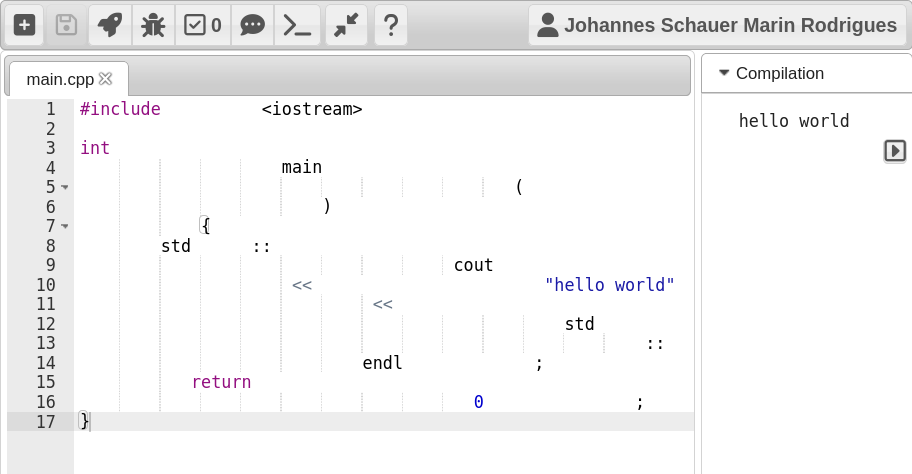
Task: Evaluate with the checkmark 0 button
Action: (x=202, y=25)
